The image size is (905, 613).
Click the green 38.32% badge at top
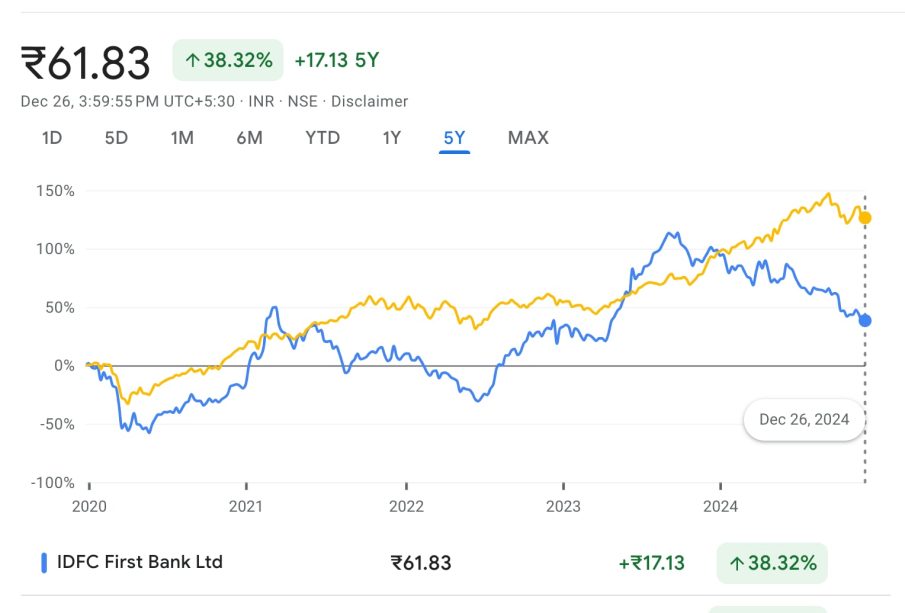point(228,60)
